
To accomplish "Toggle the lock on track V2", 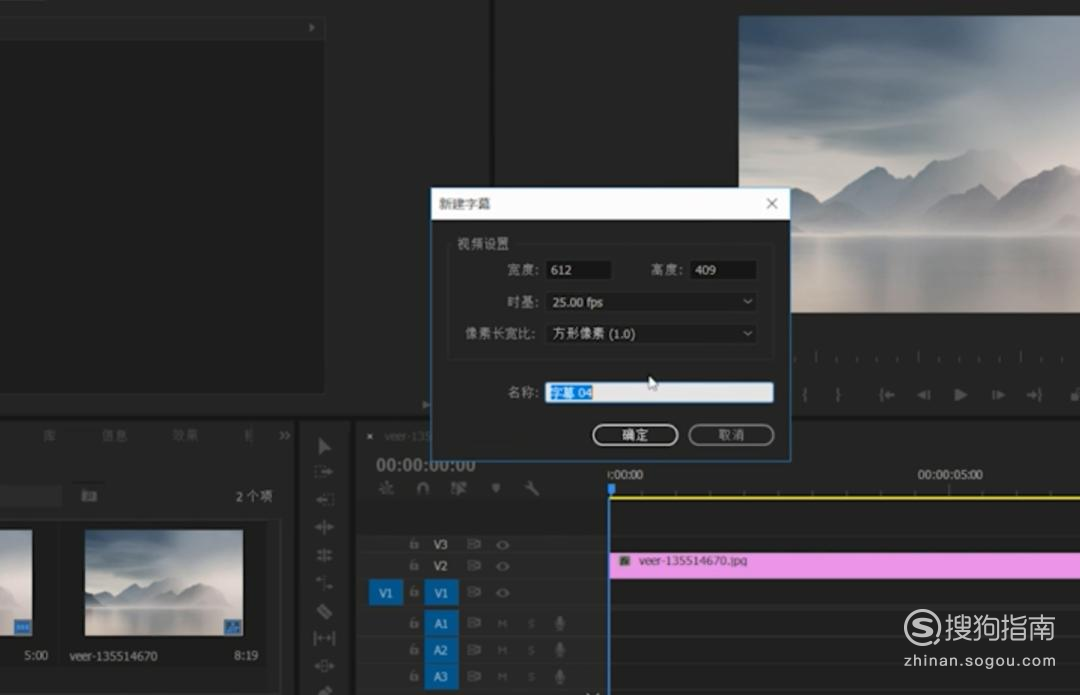I will [414, 566].
